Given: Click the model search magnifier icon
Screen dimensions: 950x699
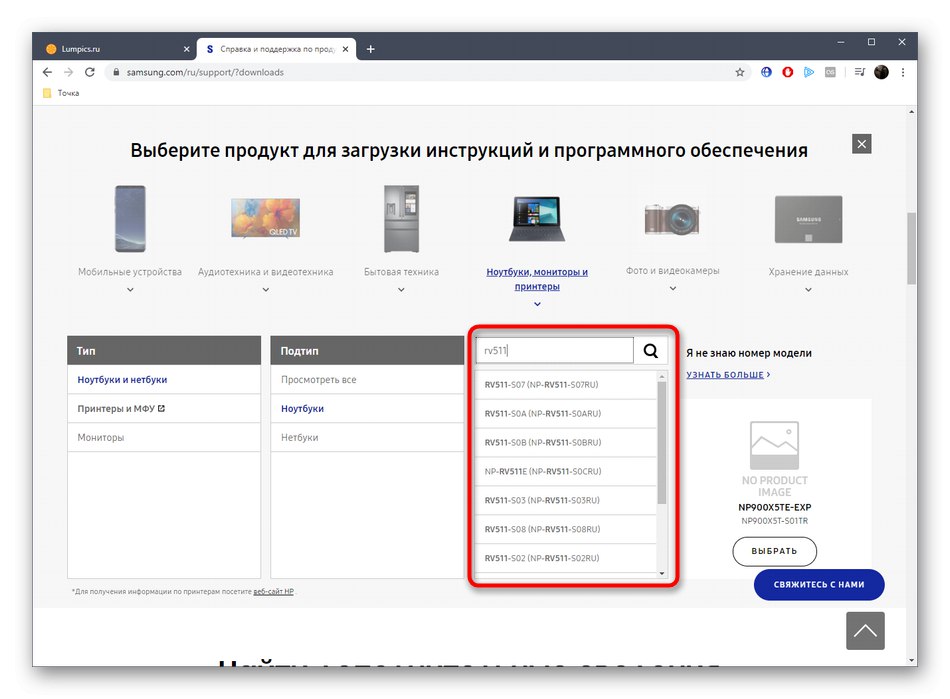Looking at the screenshot, I should [x=651, y=350].
